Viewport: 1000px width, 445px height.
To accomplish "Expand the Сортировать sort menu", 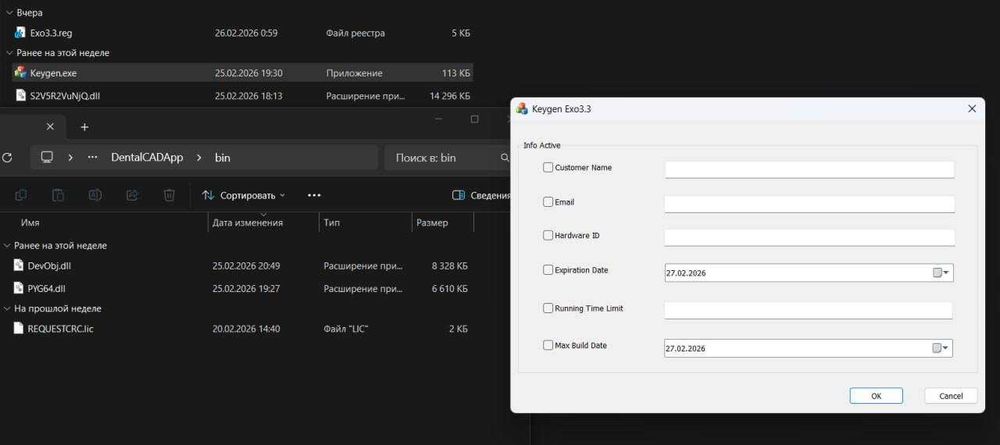I will (244, 195).
